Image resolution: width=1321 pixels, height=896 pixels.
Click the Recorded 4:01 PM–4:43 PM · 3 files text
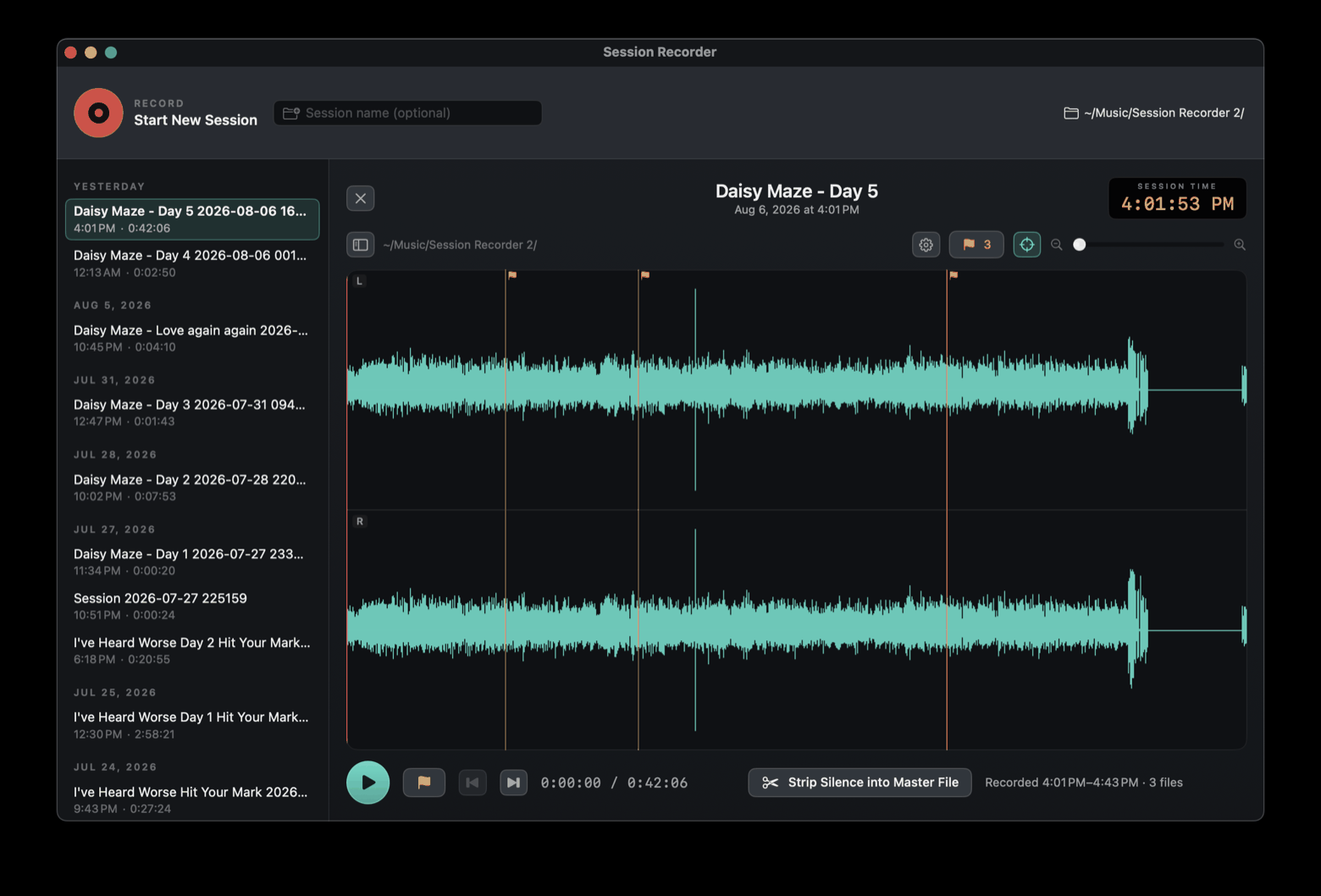pos(1084,783)
